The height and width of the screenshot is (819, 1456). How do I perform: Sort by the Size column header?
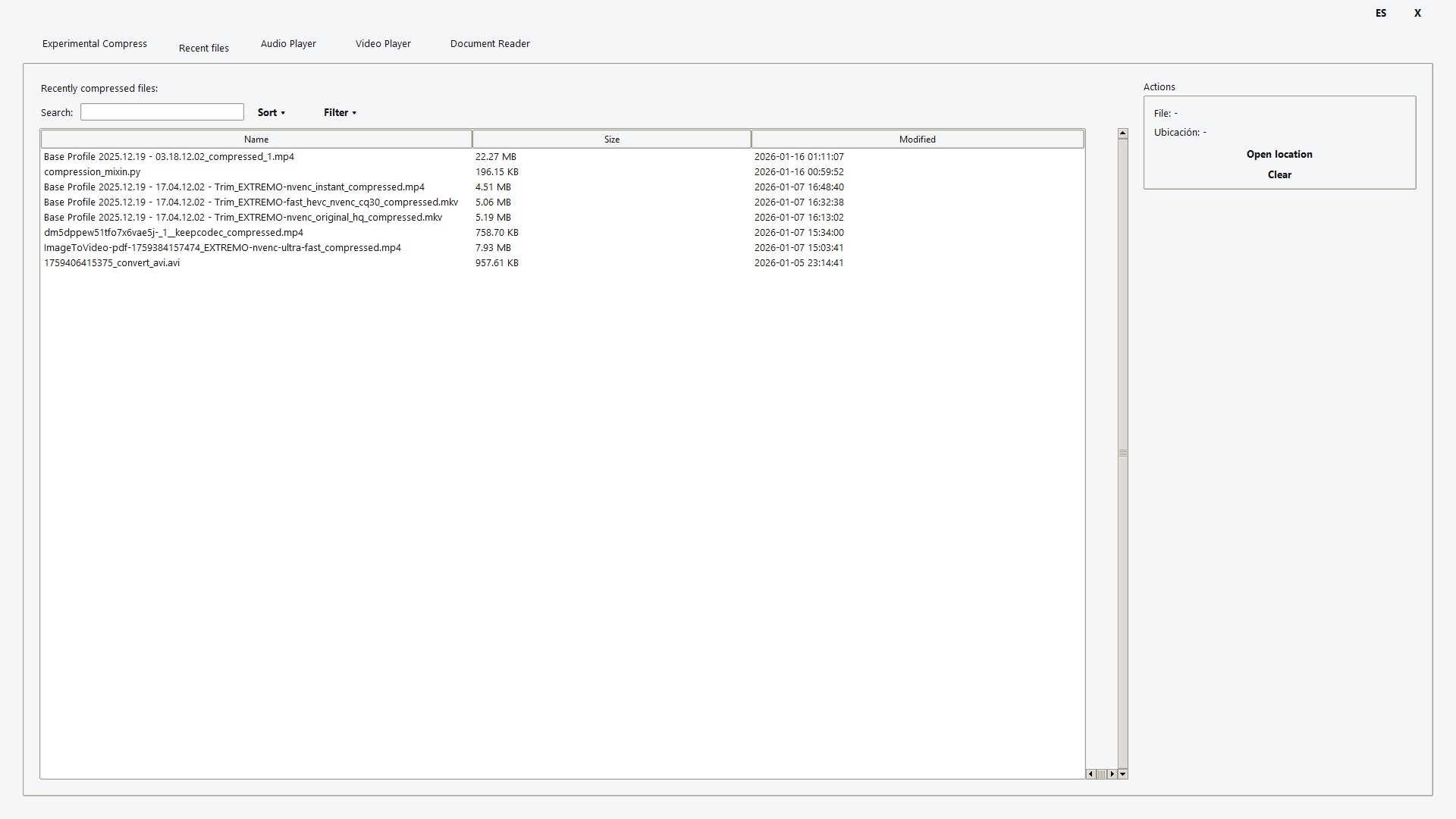pos(611,139)
